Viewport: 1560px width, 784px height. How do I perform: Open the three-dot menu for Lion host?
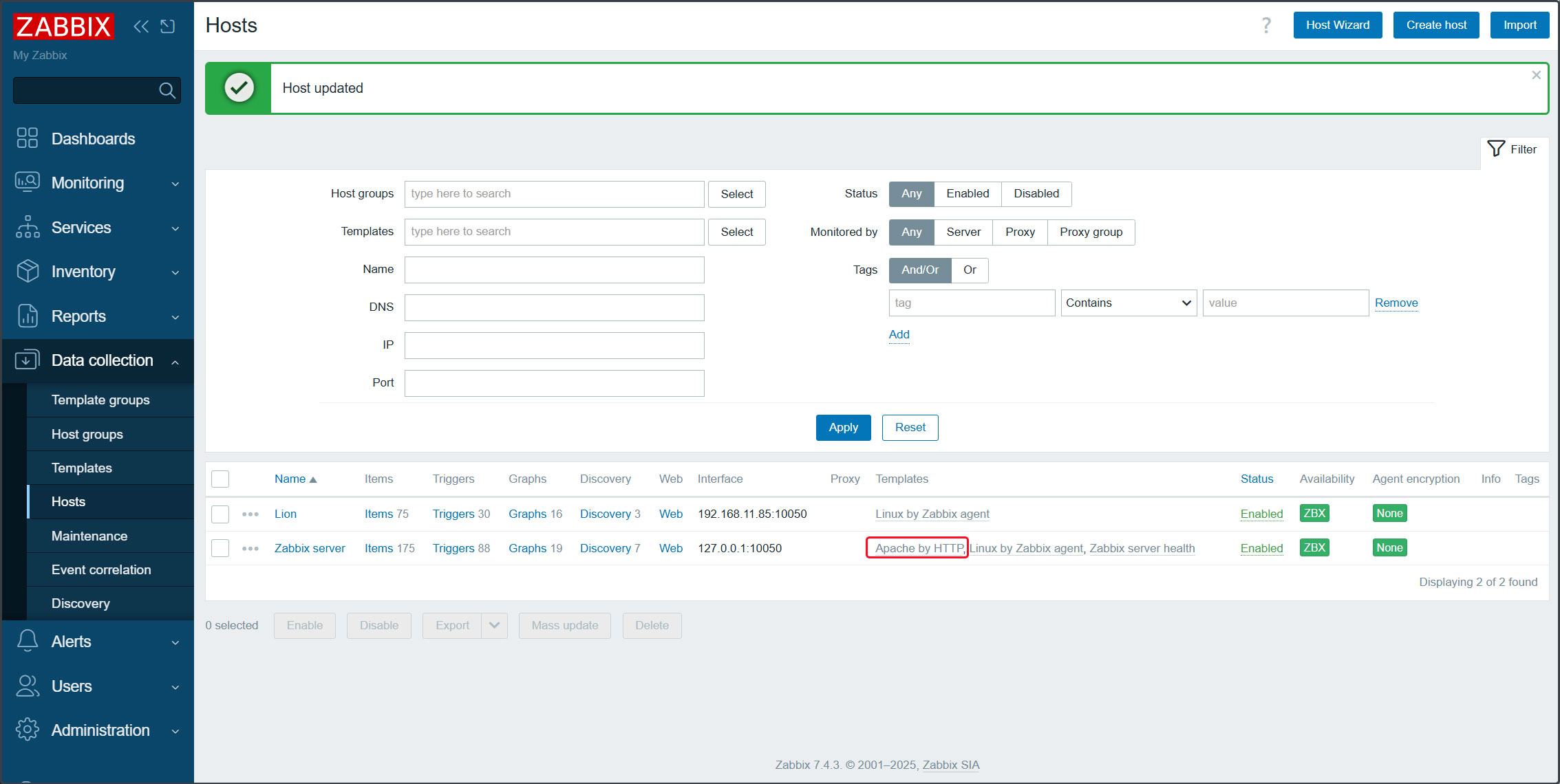pos(250,514)
